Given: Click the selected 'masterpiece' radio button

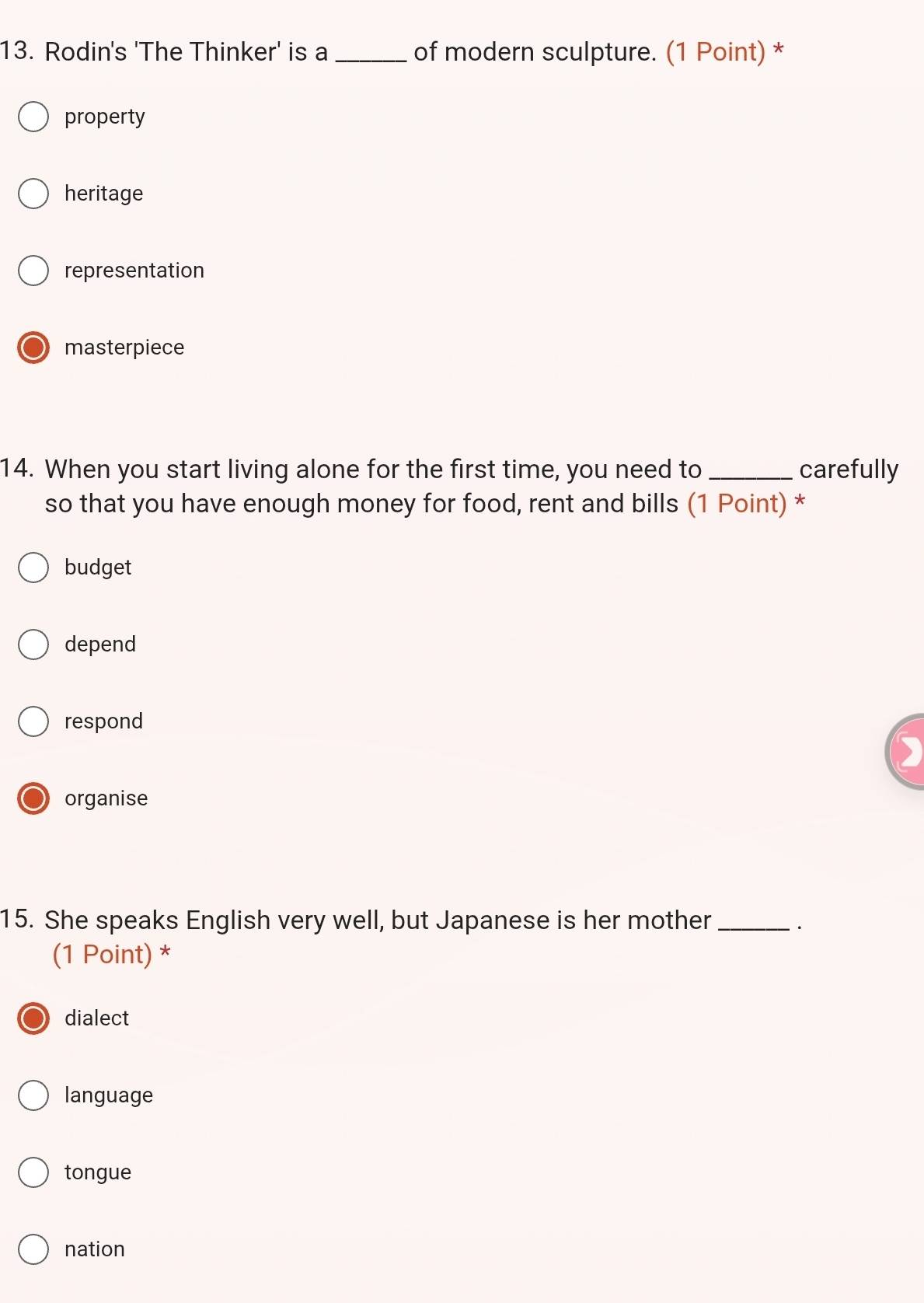Looking at the screenshot, I should click(x=33, y=348).
